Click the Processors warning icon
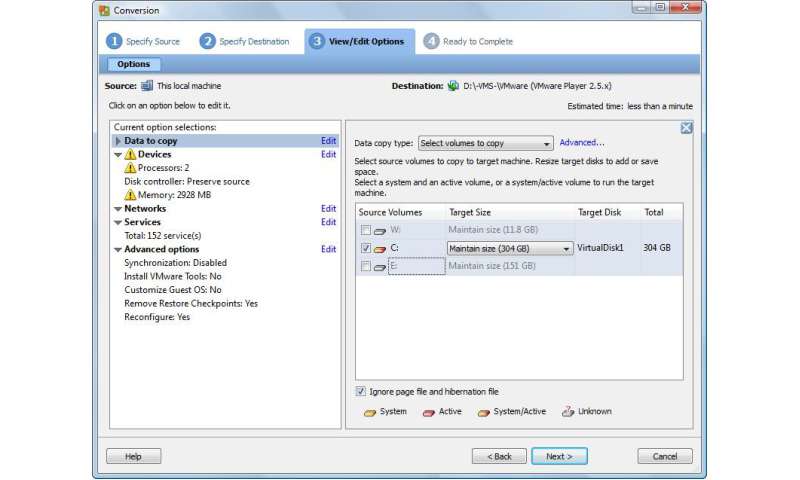This screenshot has width=800, height=480. coord(130,168)
